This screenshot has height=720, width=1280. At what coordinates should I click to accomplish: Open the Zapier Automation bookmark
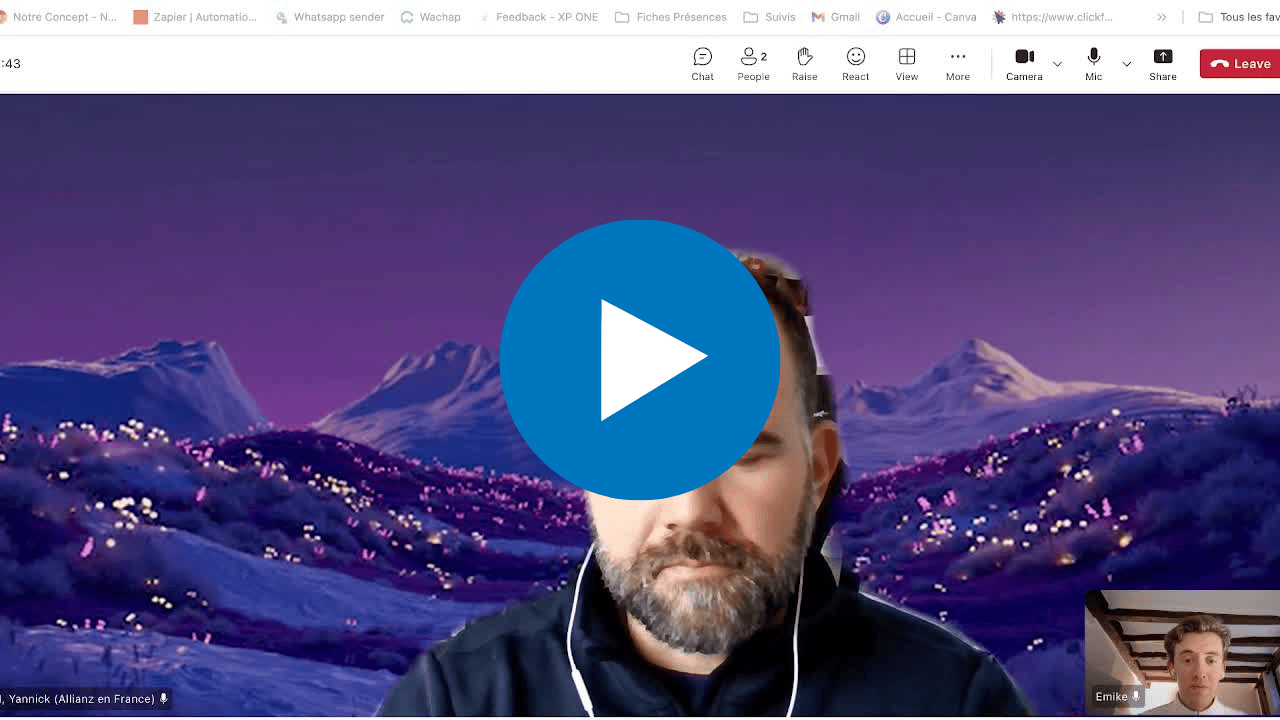click(x=195, y=17)
